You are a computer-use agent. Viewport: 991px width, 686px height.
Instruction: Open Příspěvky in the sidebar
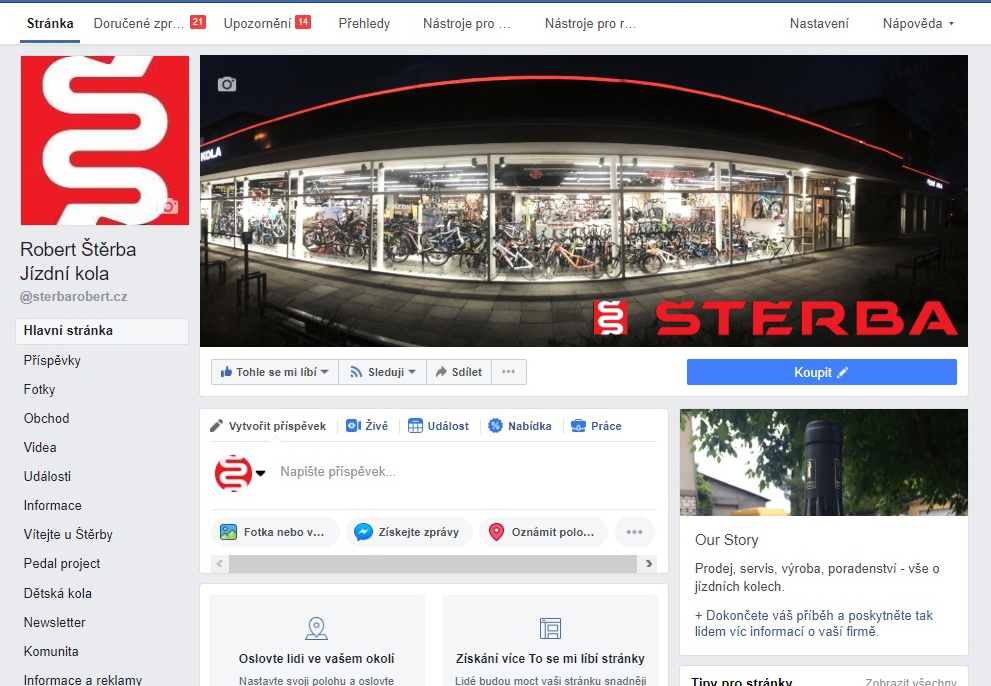[x=52, y=360]
